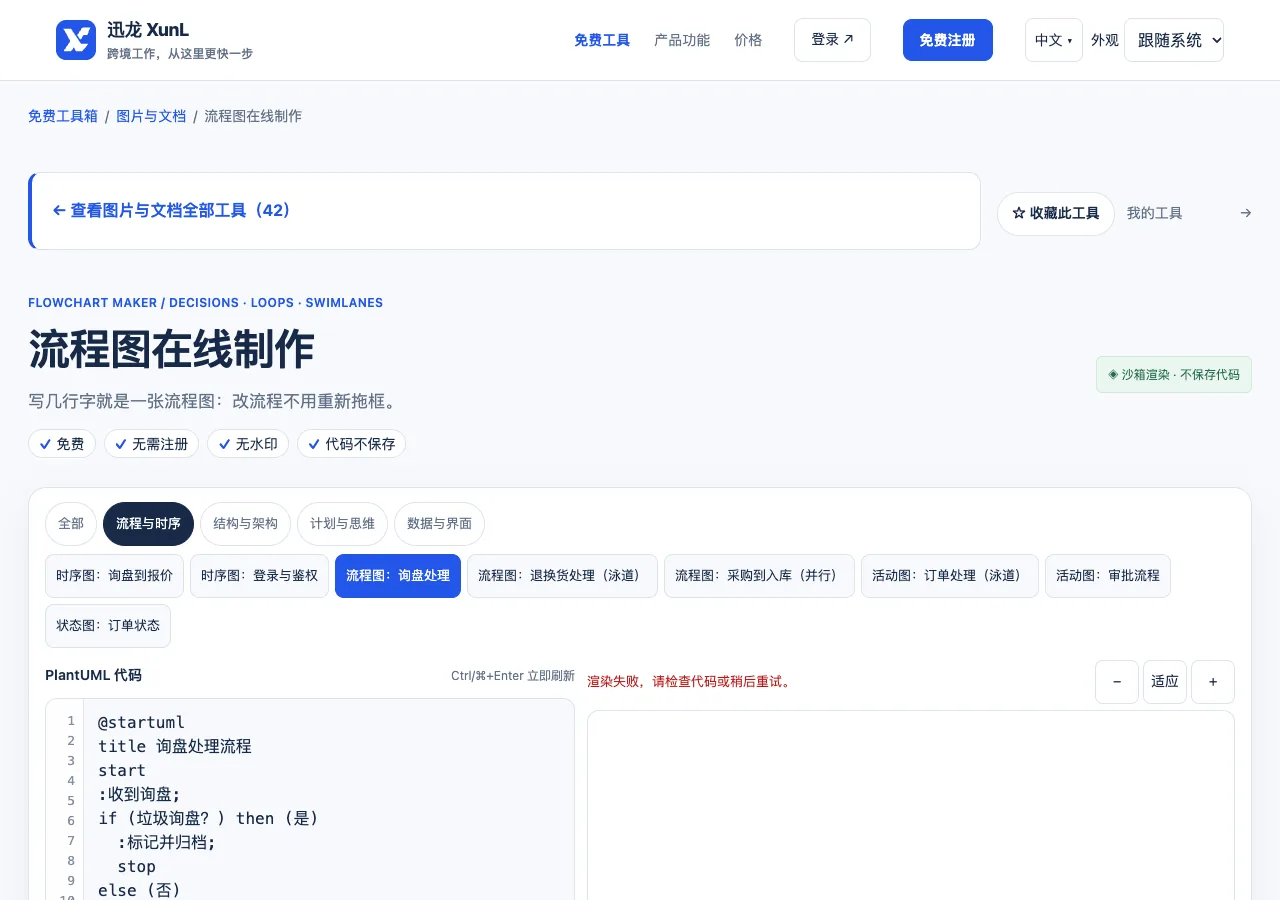This screenshot has height=900, width=1280.
Task: Click the 免费注册 button
Action: point(948,40)
